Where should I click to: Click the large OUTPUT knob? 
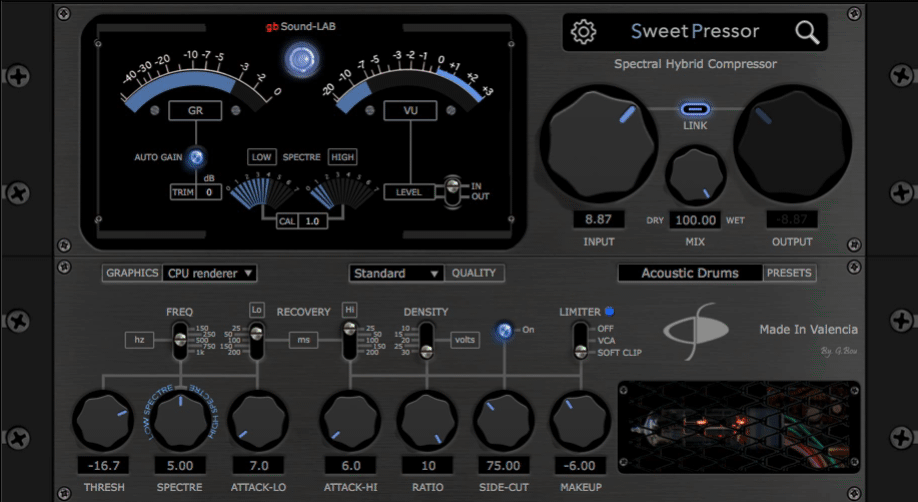coord(792,144)
